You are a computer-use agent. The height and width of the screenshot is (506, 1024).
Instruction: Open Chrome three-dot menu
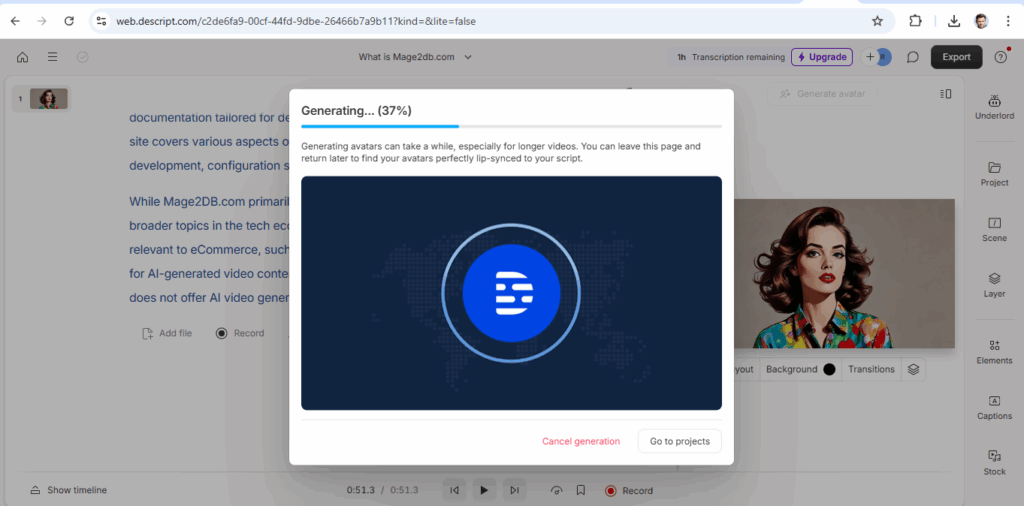point(1008,21)
